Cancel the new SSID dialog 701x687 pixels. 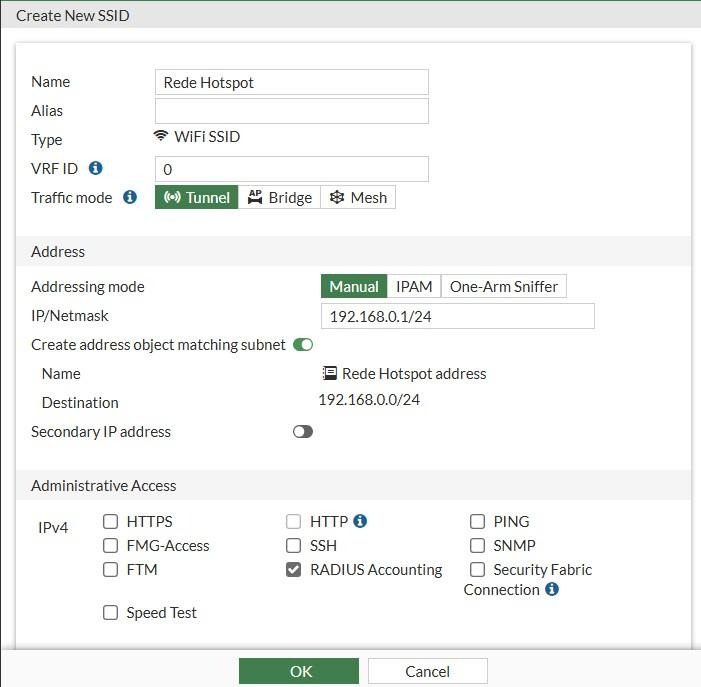click(427, 671)
